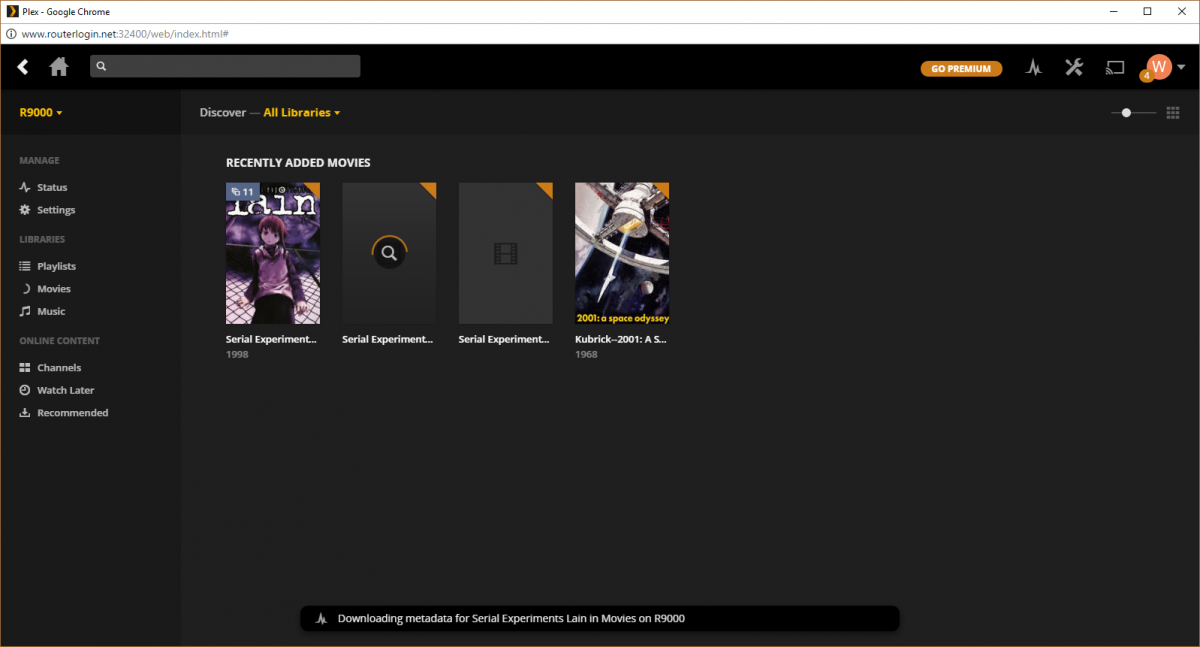Click the Recommended download-tray icon

25,413
